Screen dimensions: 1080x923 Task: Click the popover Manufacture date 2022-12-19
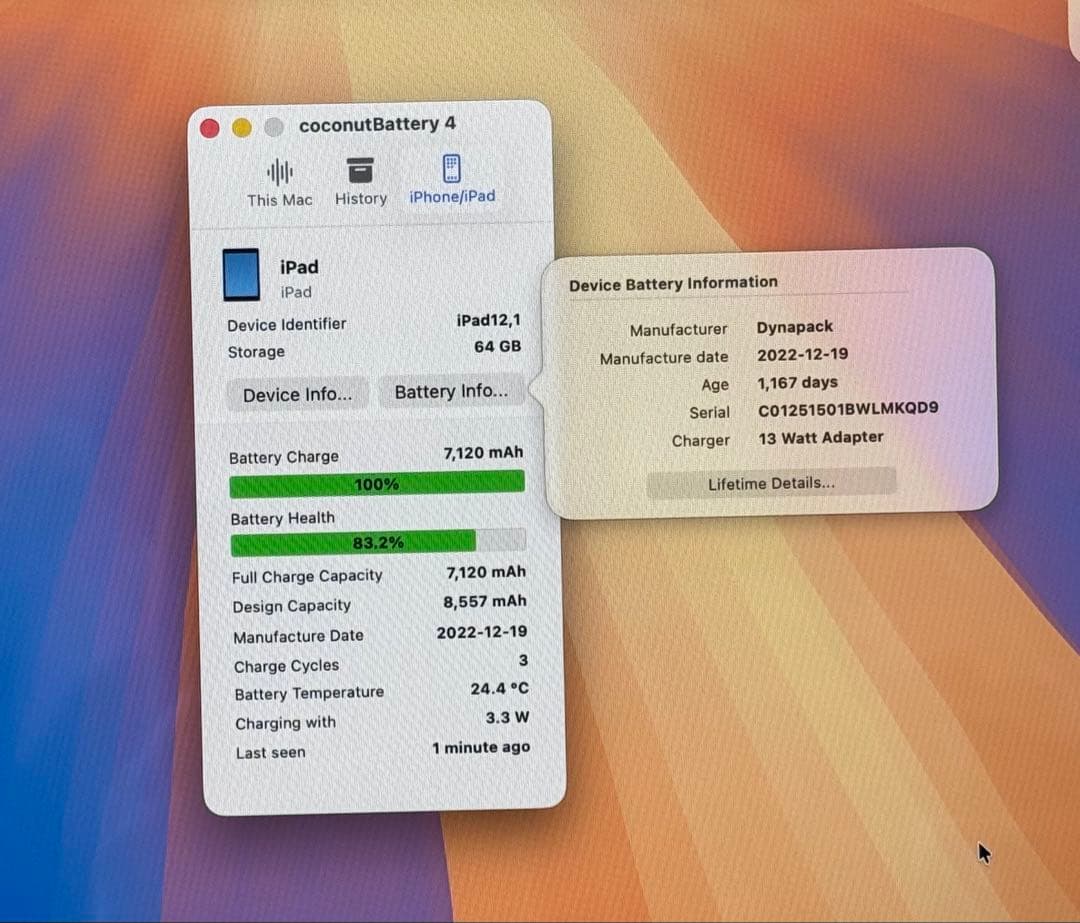pos(802,355)
